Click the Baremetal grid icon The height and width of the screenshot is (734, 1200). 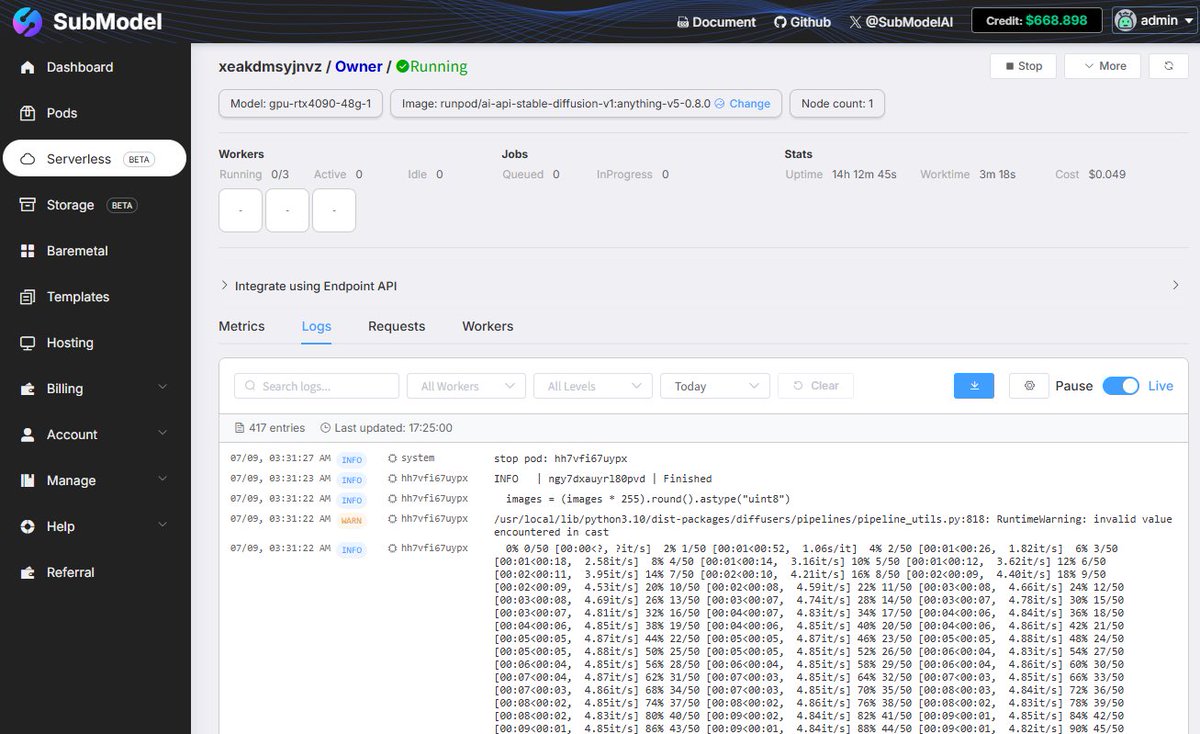(27, 251)
